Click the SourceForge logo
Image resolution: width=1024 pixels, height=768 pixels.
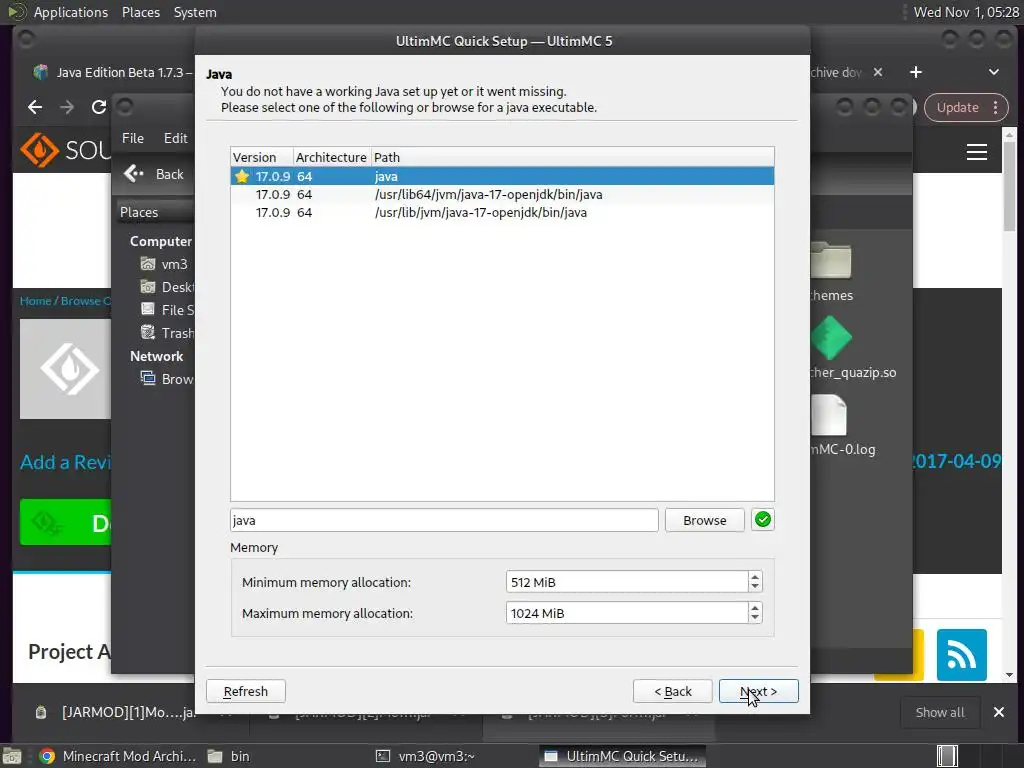click(x=65, y=150)
